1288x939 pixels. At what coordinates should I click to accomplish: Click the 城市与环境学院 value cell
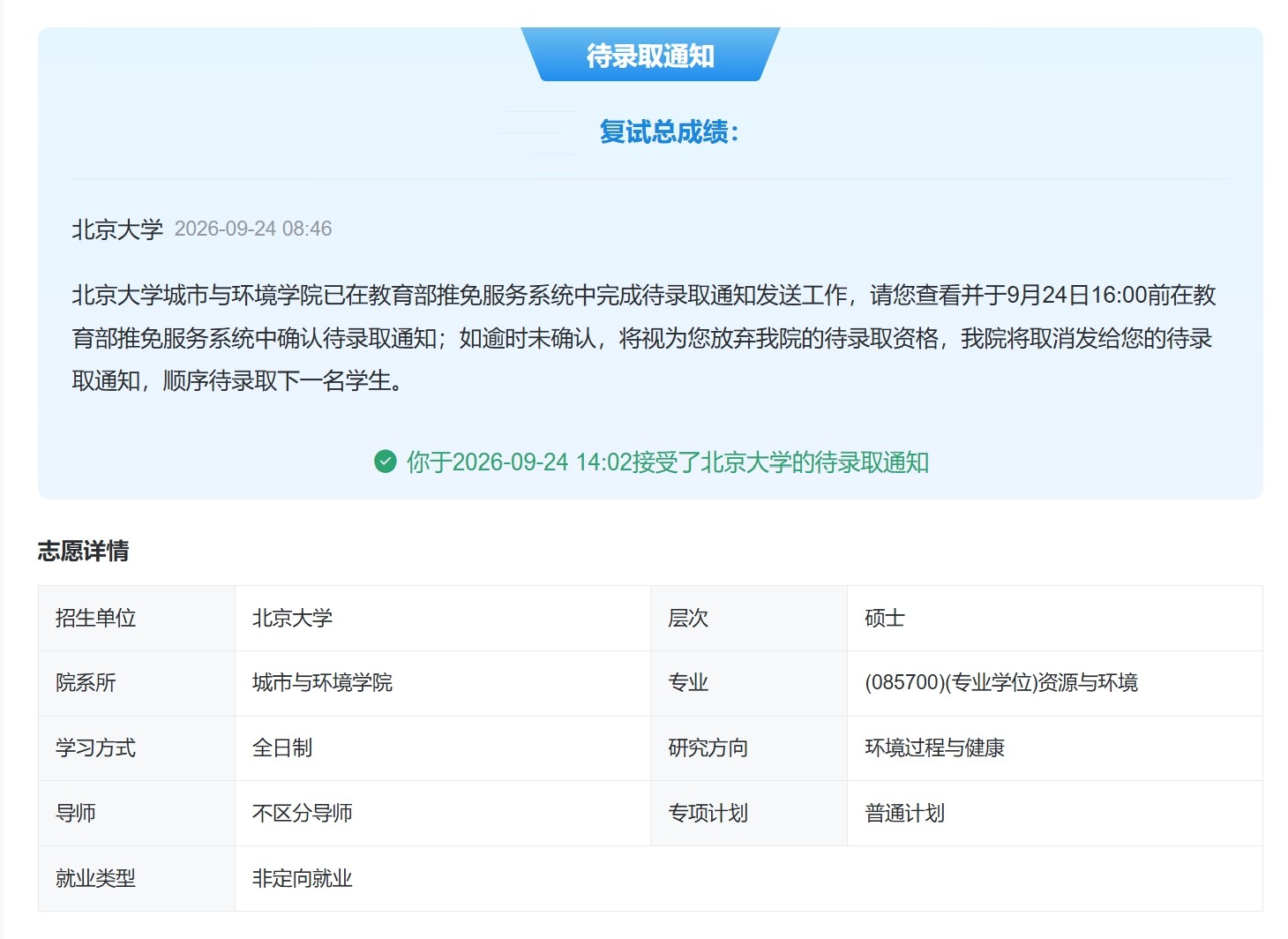tap(443, 683)
